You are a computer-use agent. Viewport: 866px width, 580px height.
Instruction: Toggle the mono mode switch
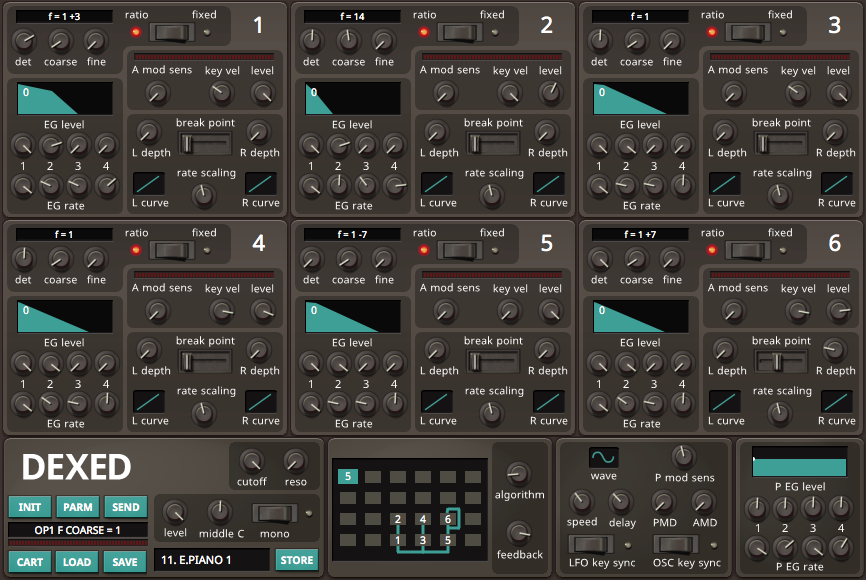coord(274,514)
